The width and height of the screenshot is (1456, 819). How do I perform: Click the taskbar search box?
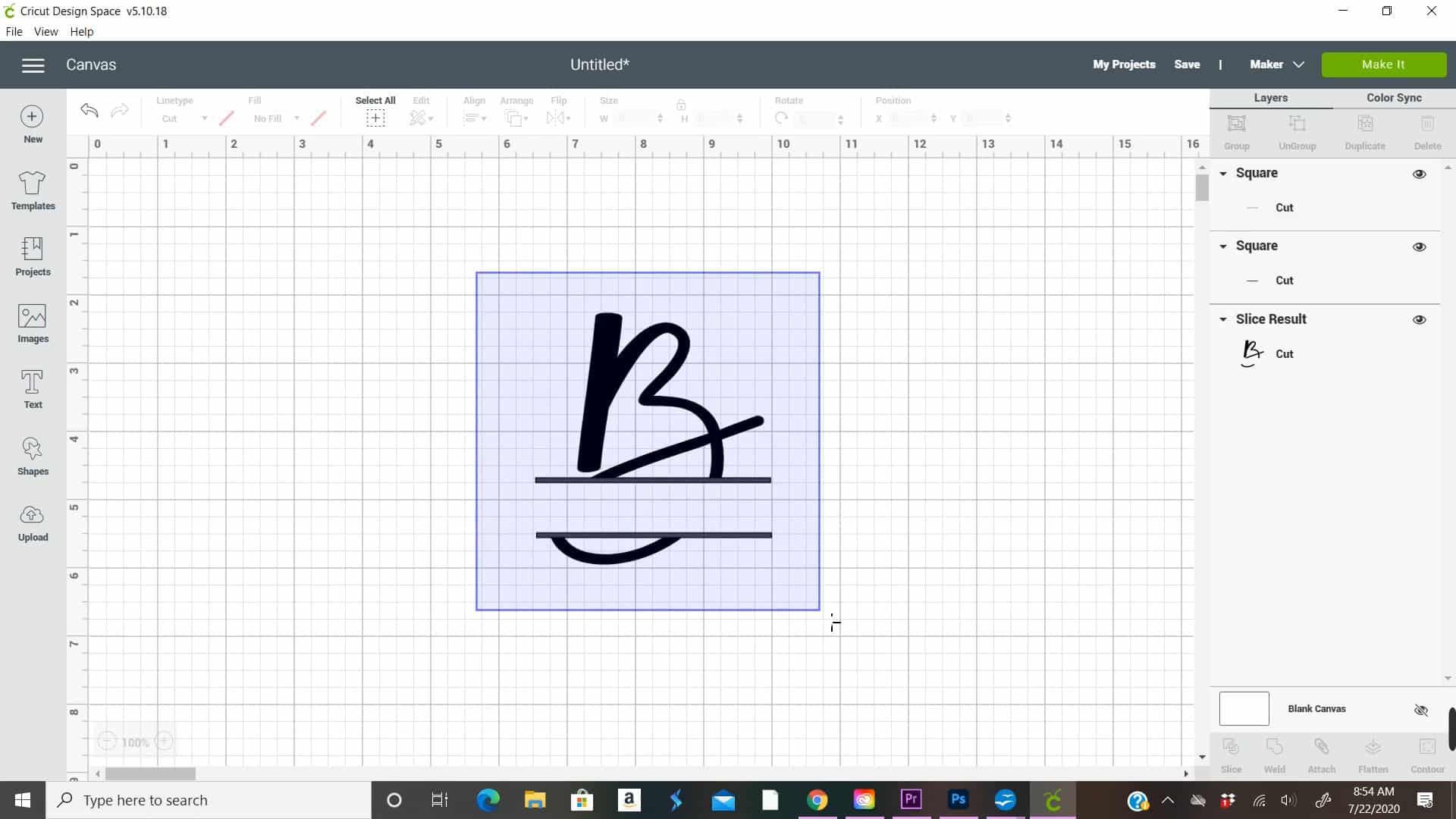(209, 800)
